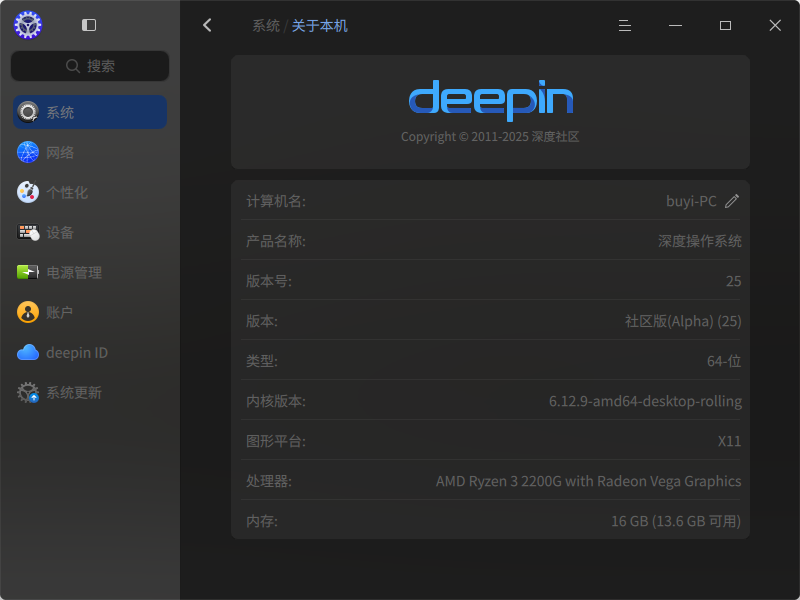The width and height of the screenshot is (800, 600).
Task: Open the 网络 settings category
Action: [x=90, y=152]
